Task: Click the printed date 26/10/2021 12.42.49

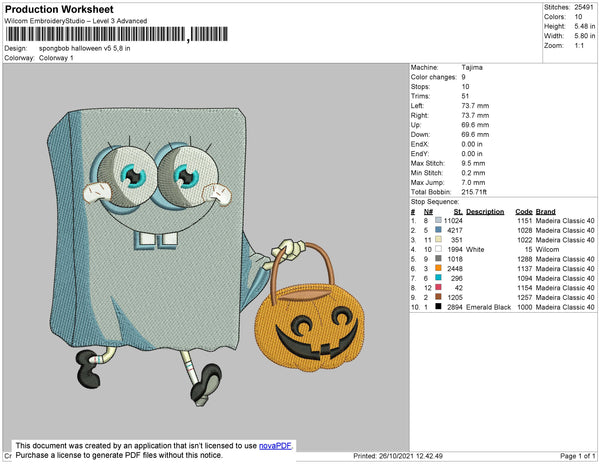Action: (x=411, y=456)
